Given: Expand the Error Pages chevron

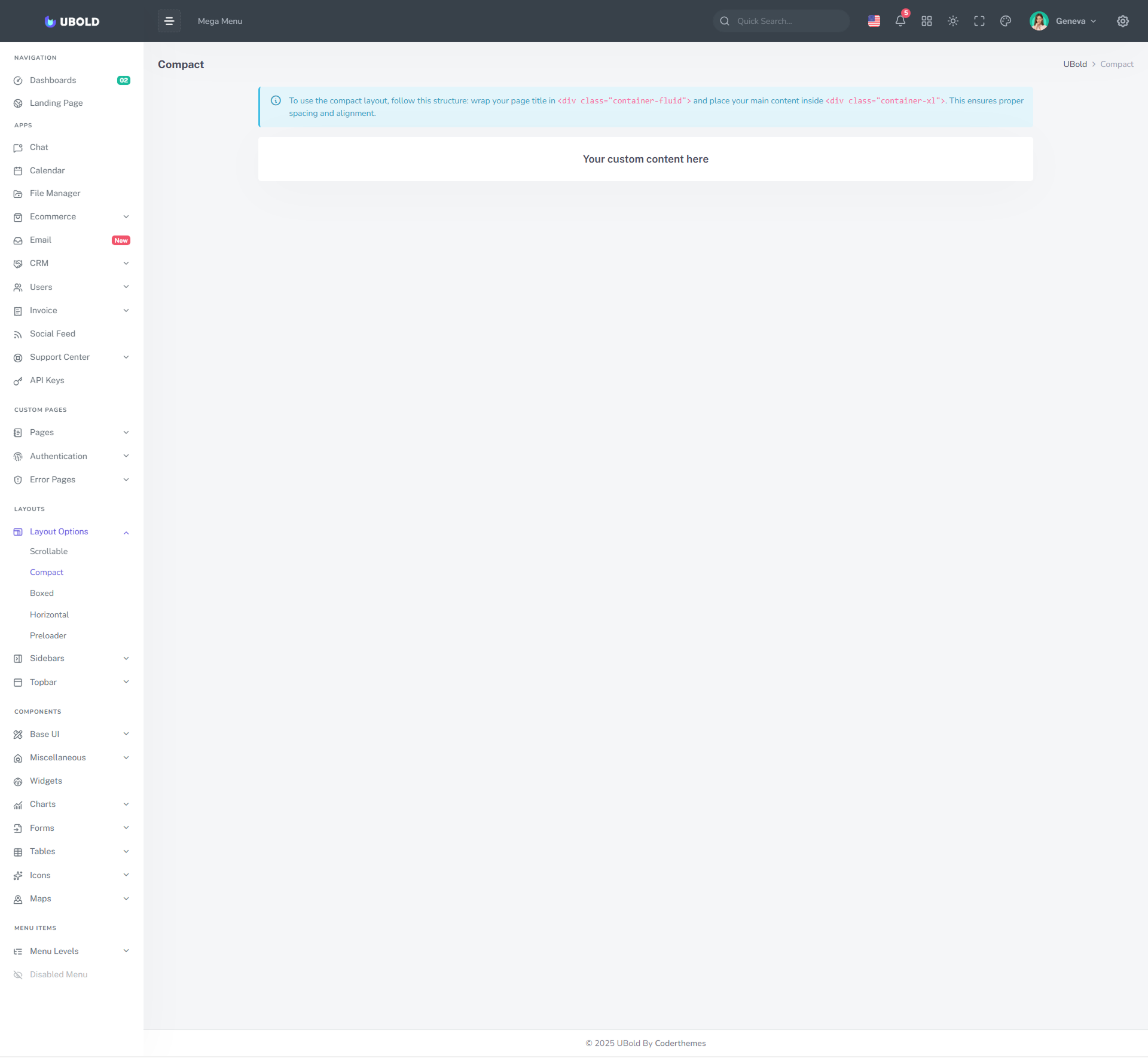Looking at the screenshot, I should [126, 479].
